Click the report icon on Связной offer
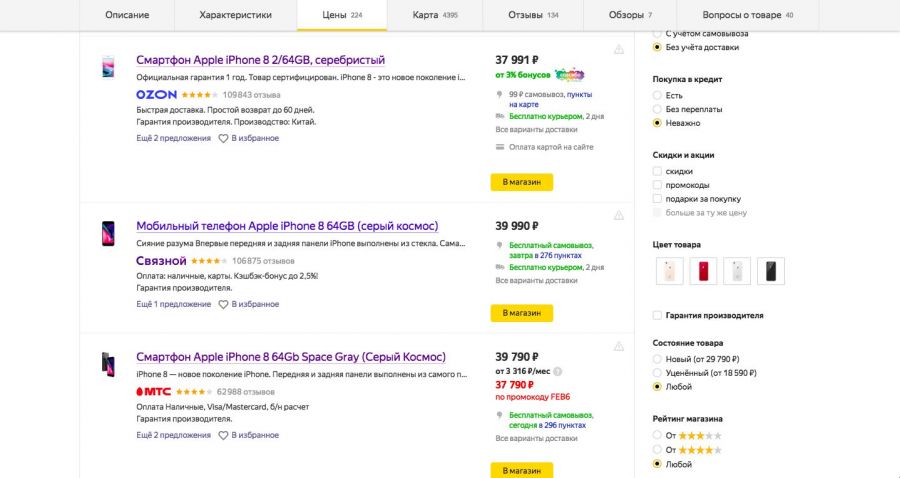 point(619,215)
